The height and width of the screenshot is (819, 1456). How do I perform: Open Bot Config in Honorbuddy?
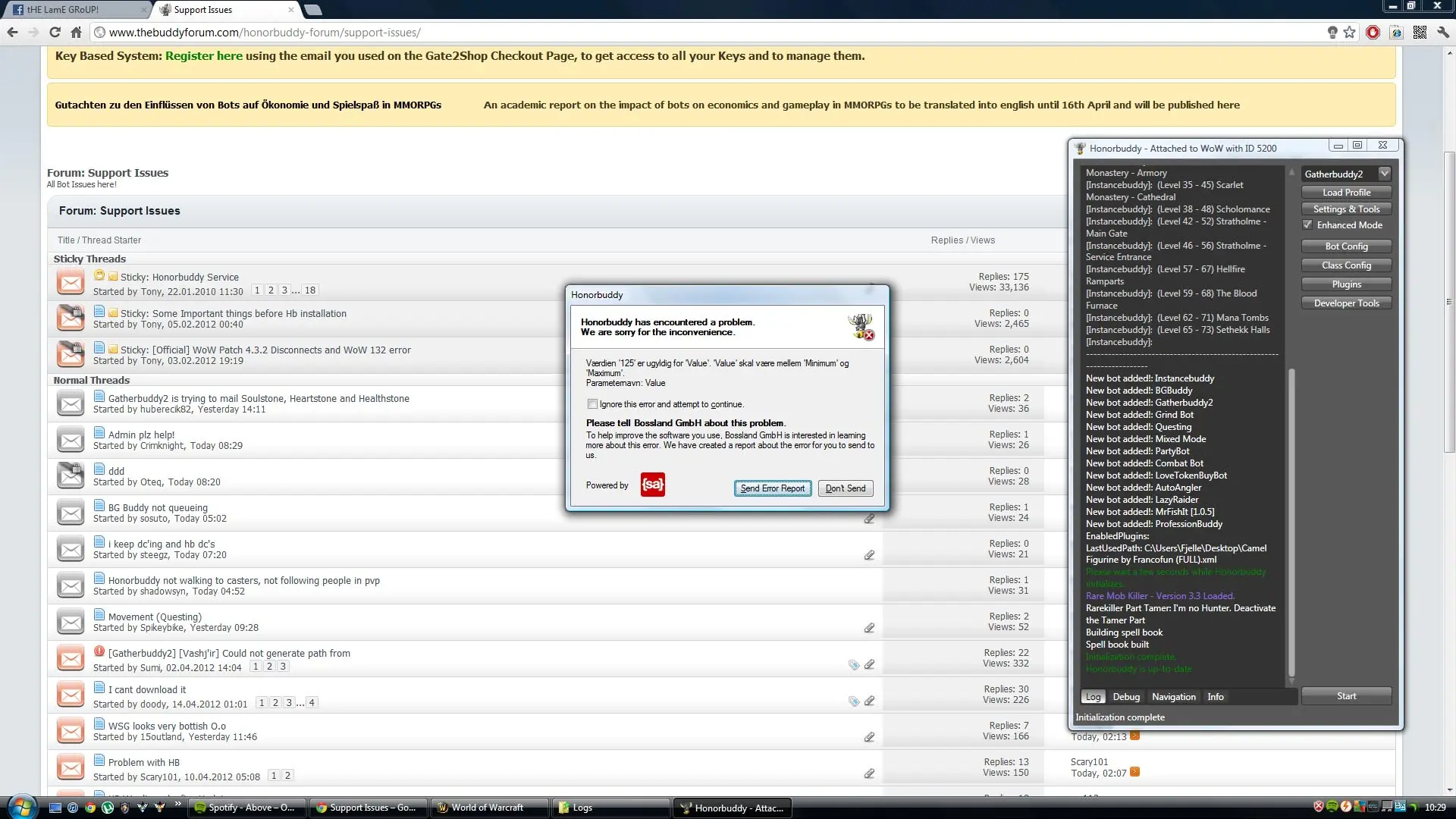pos(1346,246)
